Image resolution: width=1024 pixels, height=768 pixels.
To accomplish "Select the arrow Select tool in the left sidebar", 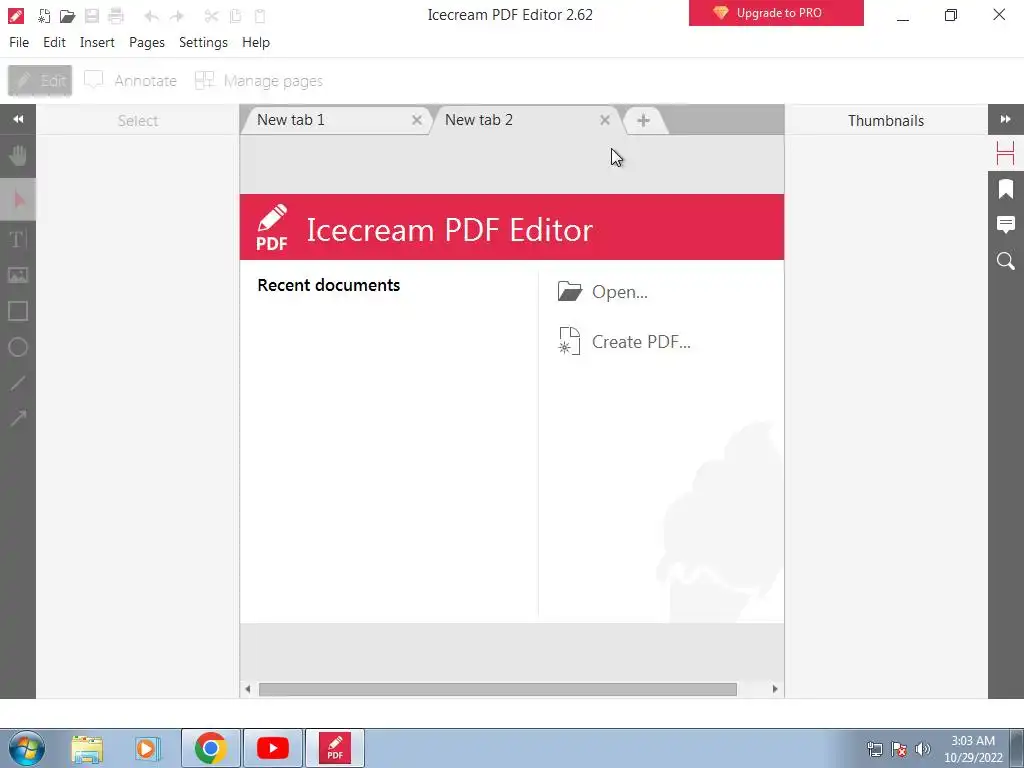I will click(18, 199).
